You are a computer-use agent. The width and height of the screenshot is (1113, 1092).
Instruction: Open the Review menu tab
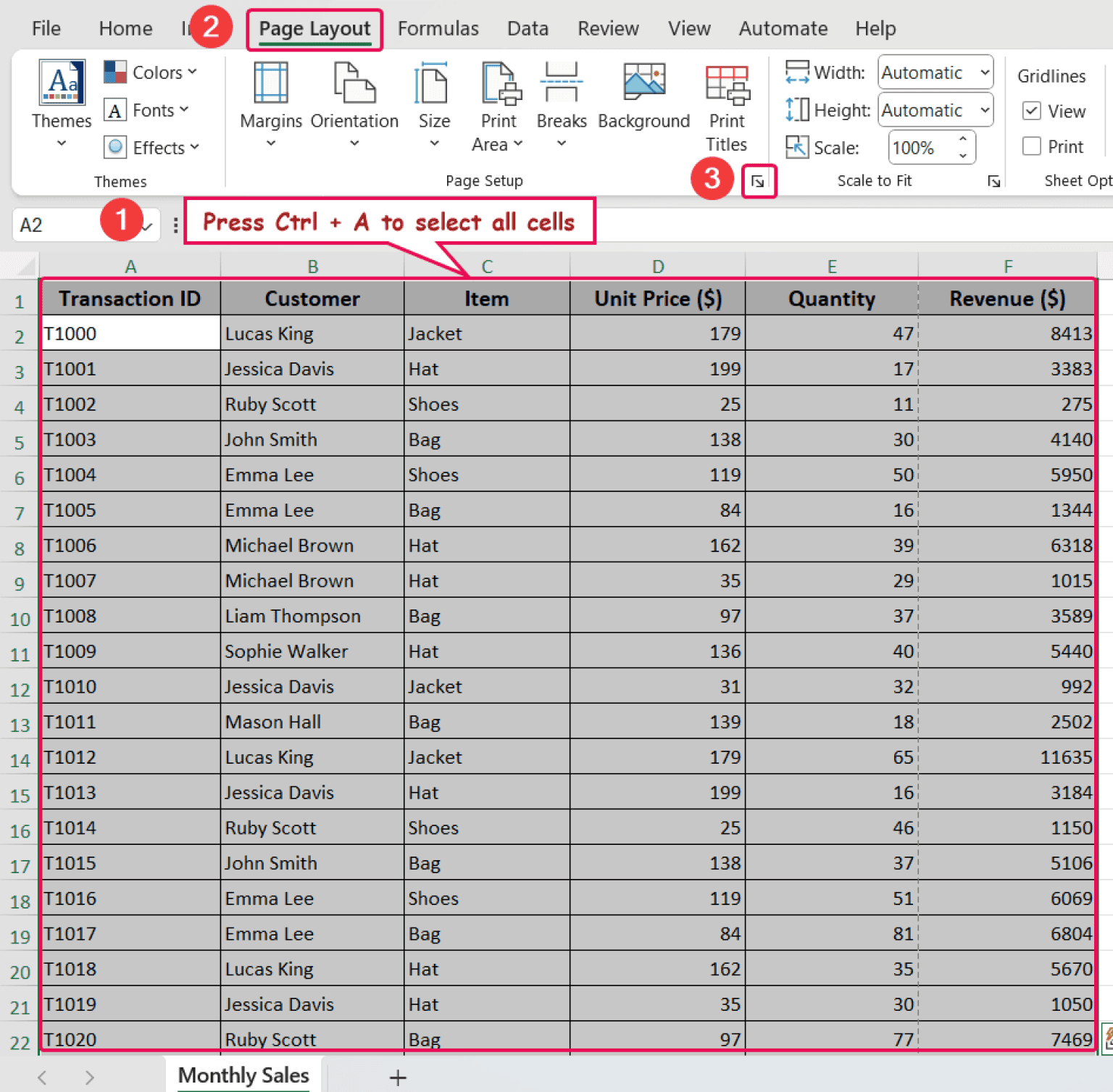[608, 28]
